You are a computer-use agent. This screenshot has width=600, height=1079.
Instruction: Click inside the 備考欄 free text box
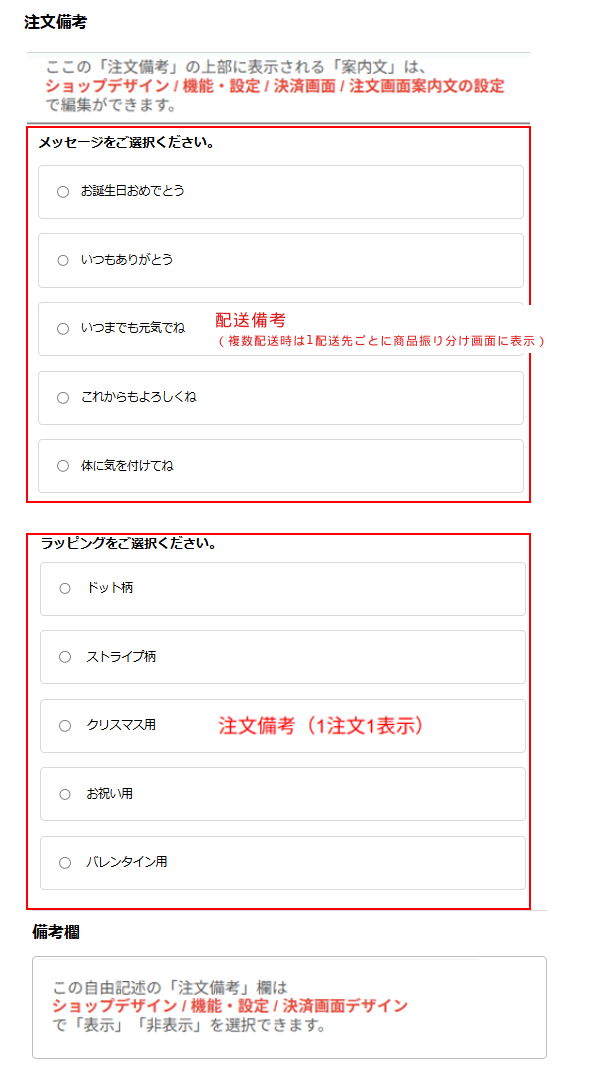(x=289, y=1007)
